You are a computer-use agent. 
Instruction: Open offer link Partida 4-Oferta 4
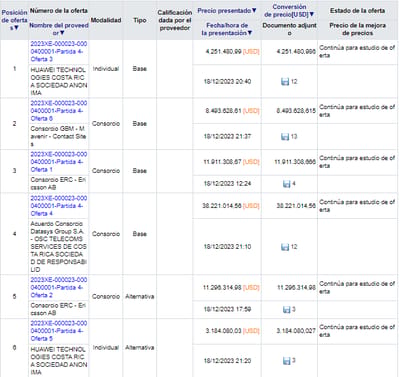tap(59, 206)
